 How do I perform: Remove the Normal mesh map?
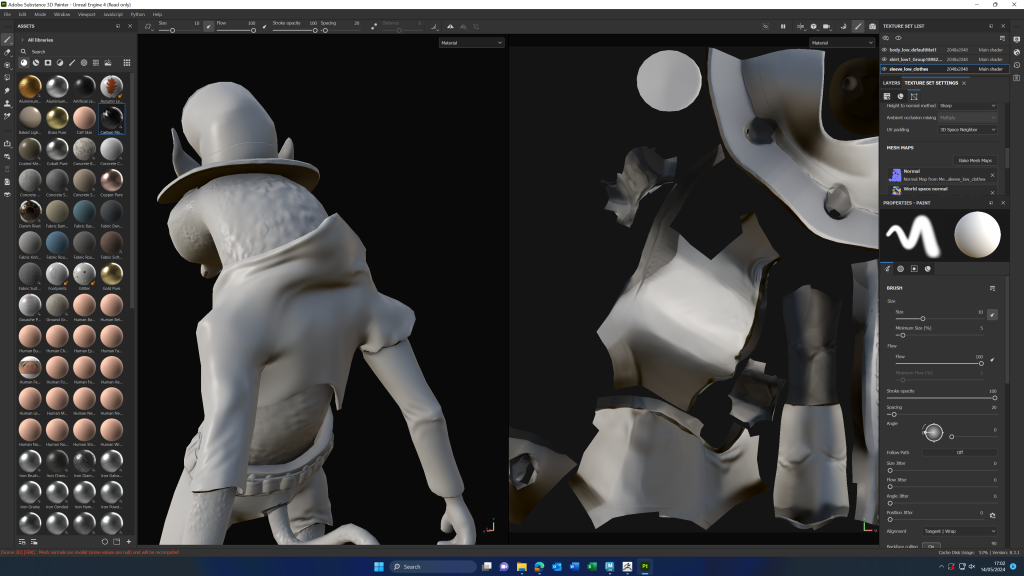992,174
